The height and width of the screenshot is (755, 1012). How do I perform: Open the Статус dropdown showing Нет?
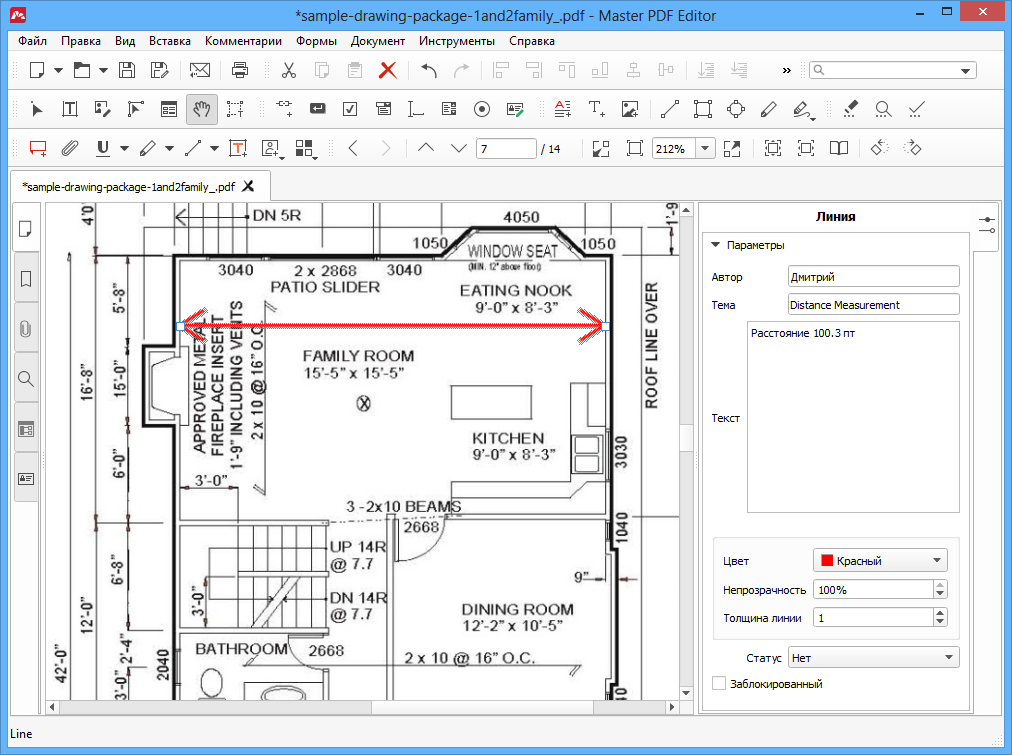[x=873, y=658]
